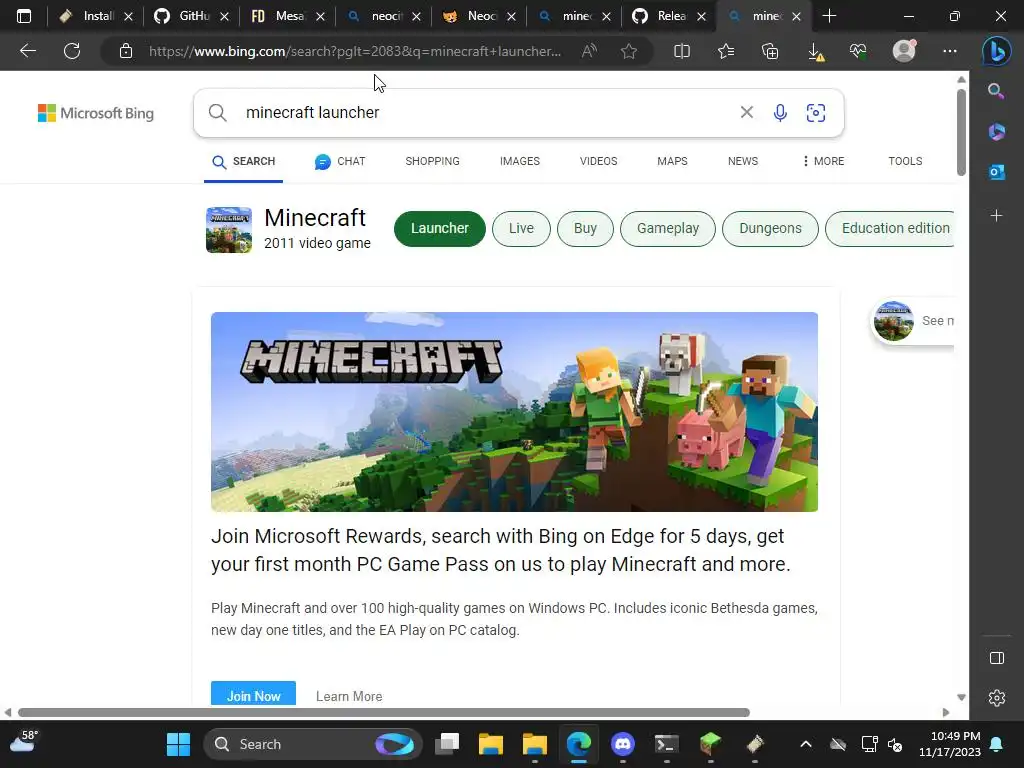Image resolution: width=1024 pixels, height=768 pixels.
Task: Open the NEWS results tab
Action: tap(743, 161)
